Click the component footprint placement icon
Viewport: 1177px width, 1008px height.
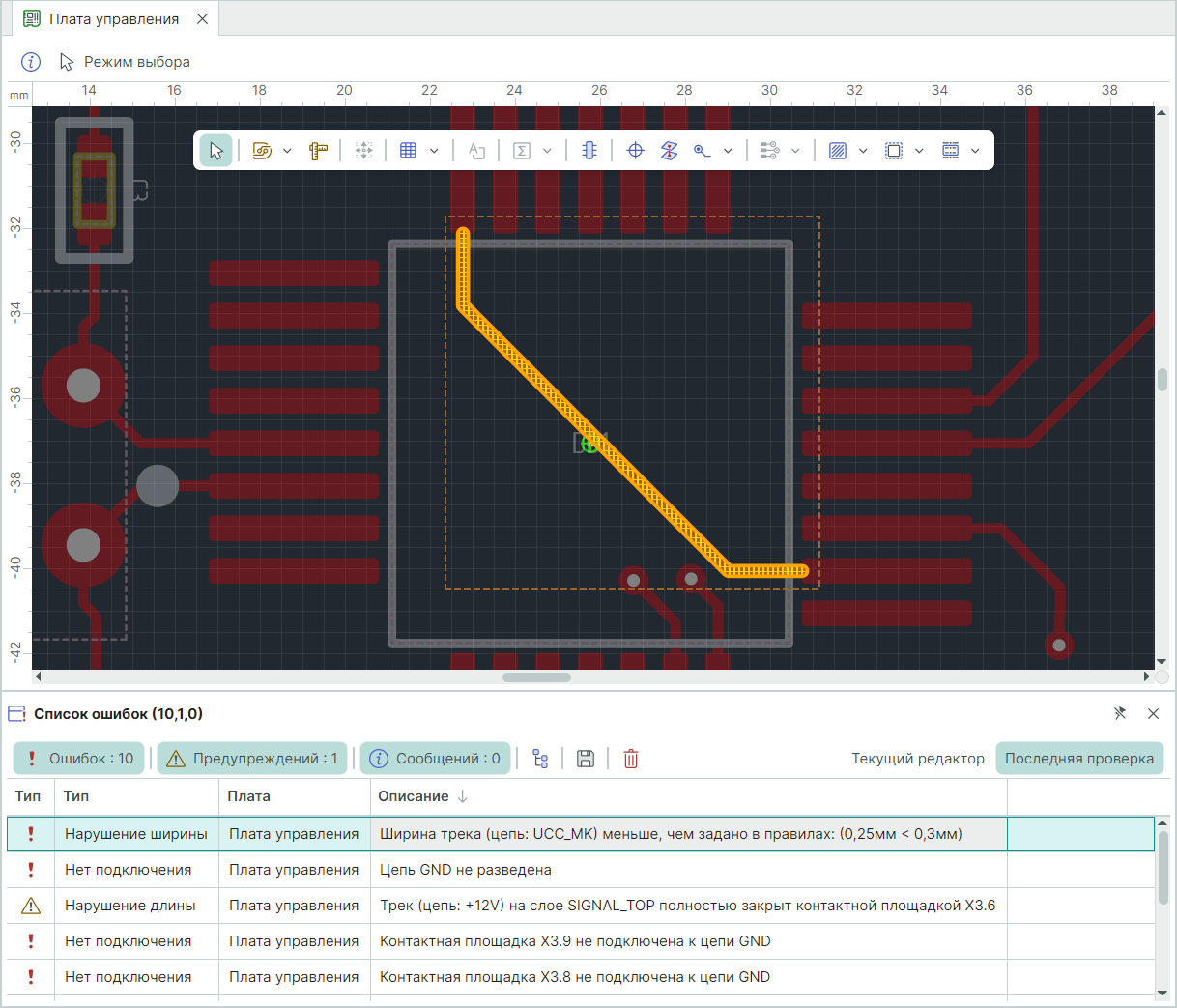pos(588,151)
